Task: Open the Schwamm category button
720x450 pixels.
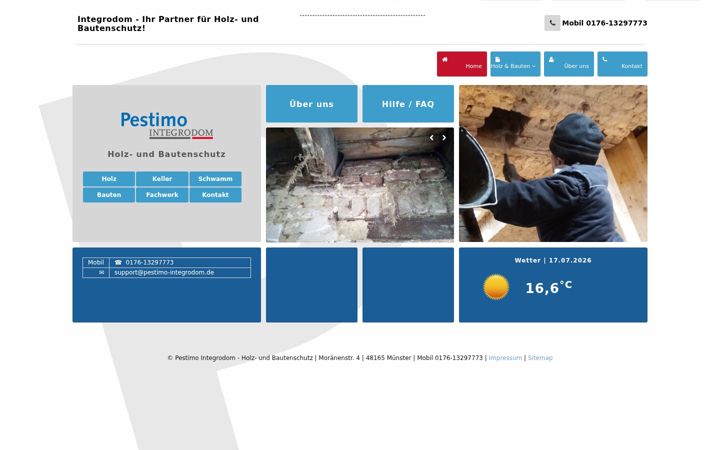Action: (215, 179)
